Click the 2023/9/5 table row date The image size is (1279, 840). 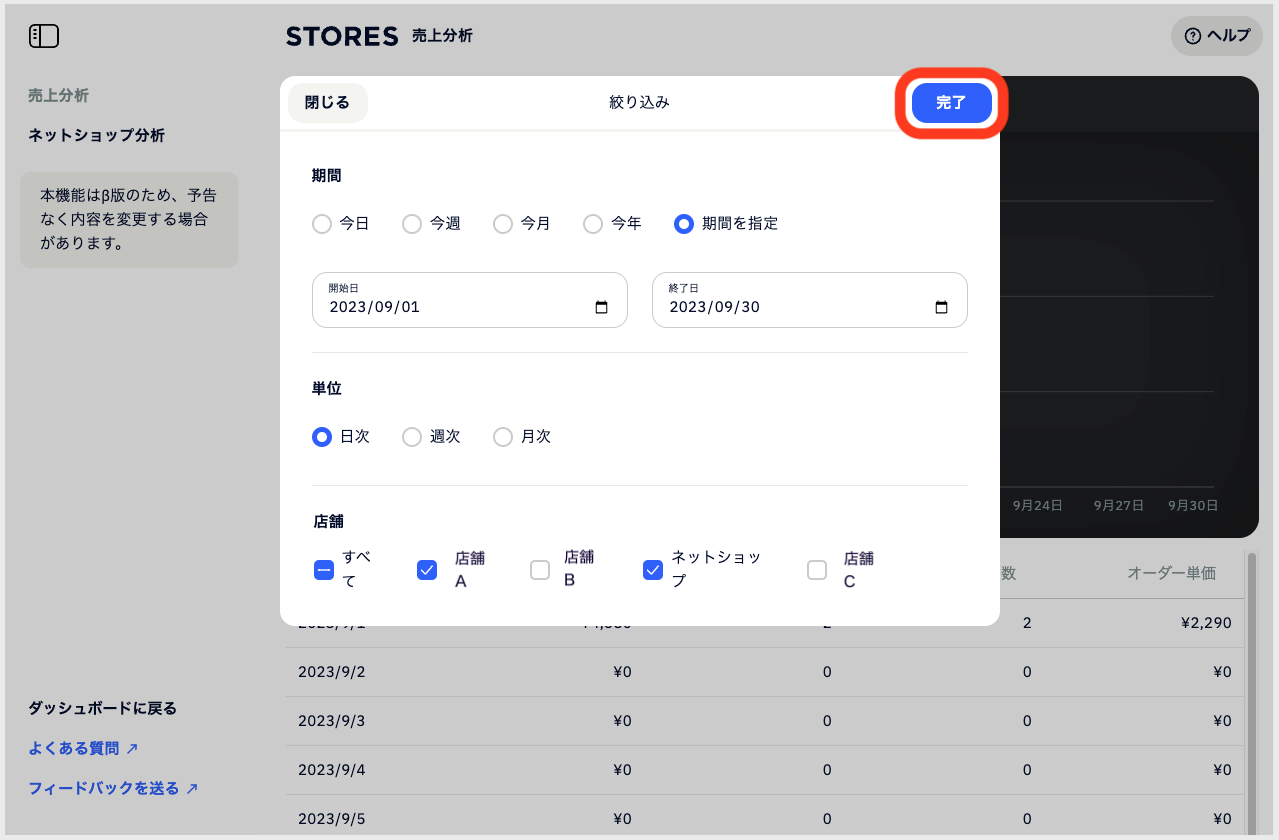pyautogui.click(x=332, y=819)
